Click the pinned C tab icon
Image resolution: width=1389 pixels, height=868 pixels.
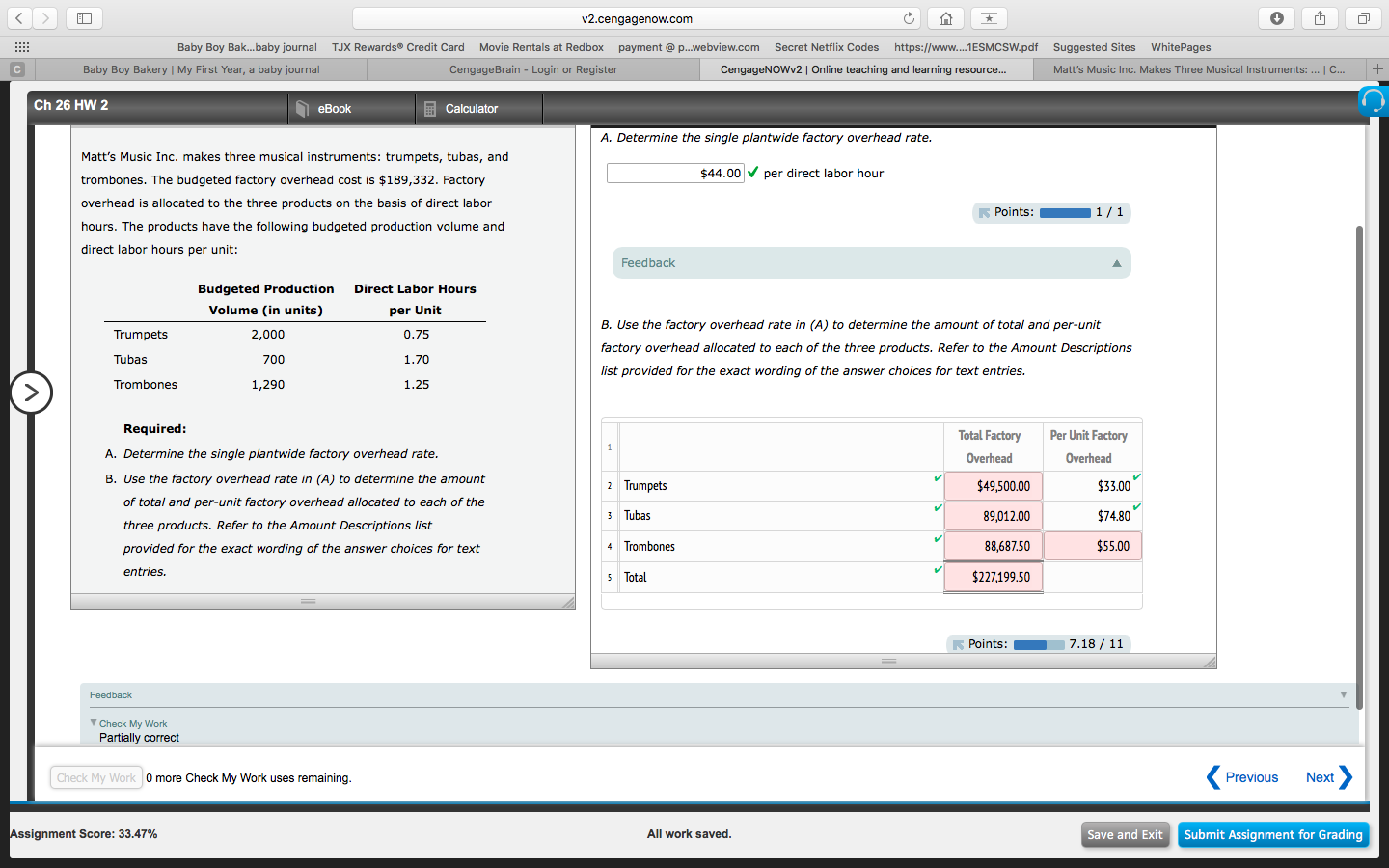point(16,69)
